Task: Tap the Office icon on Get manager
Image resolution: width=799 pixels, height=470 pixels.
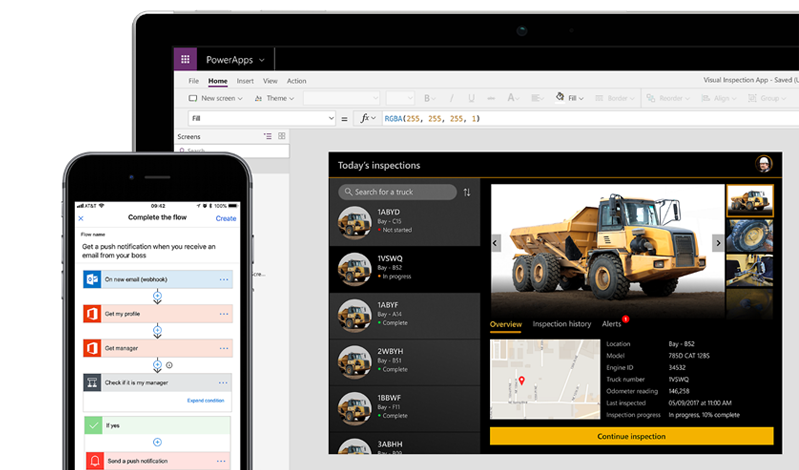Action: click(x=92, y=348)
